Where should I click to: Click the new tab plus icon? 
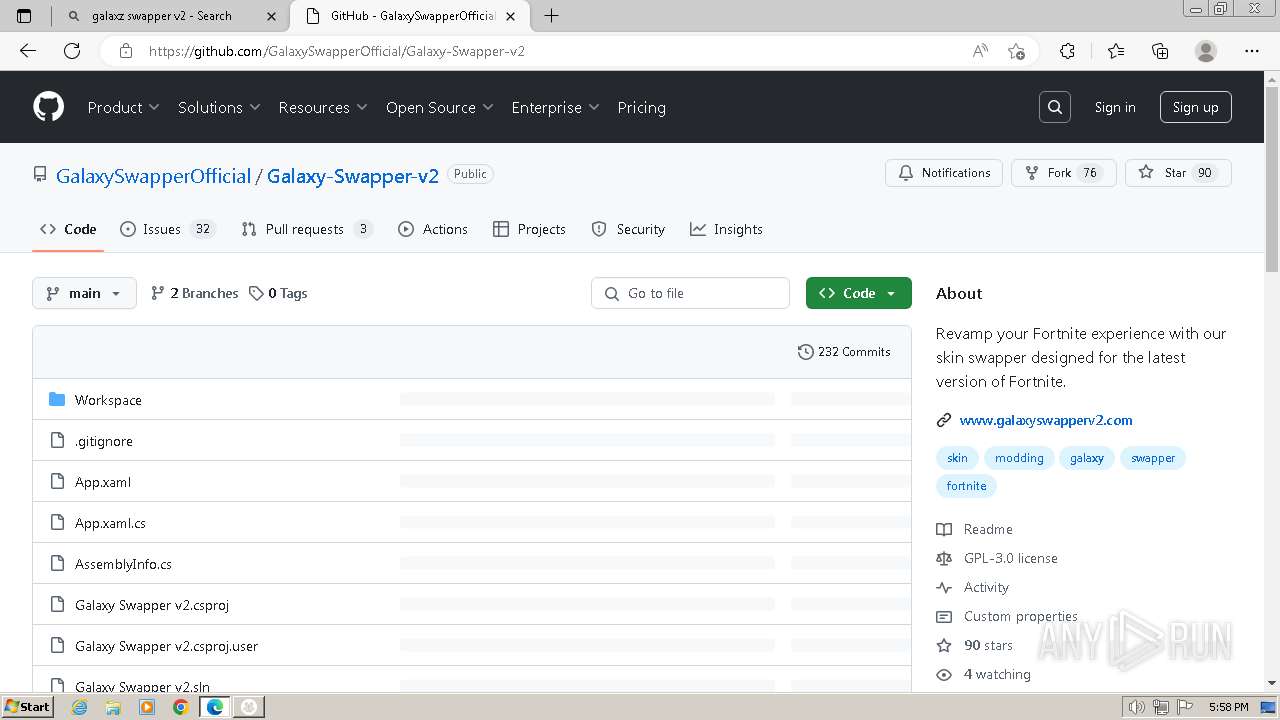pyautogui.click(x=551, y=16)
